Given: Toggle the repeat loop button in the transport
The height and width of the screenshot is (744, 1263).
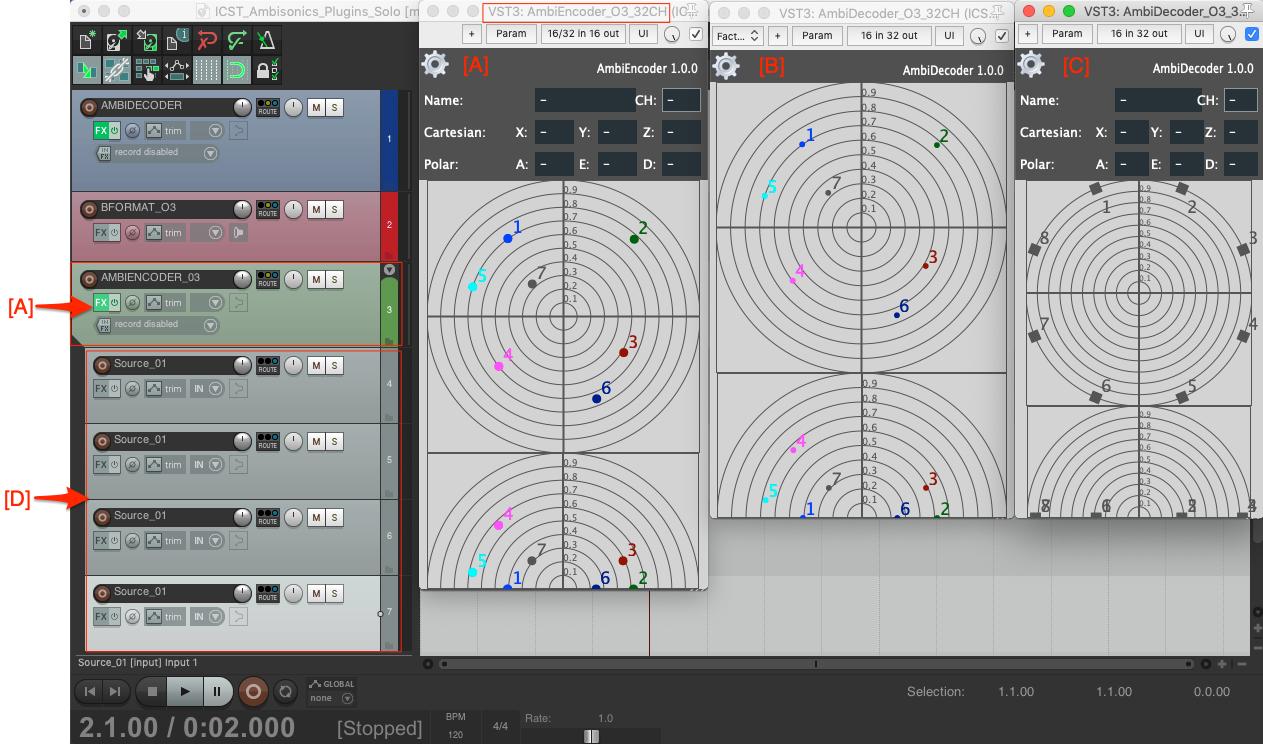Looking at the screenshot, I should tap(285, 691).
